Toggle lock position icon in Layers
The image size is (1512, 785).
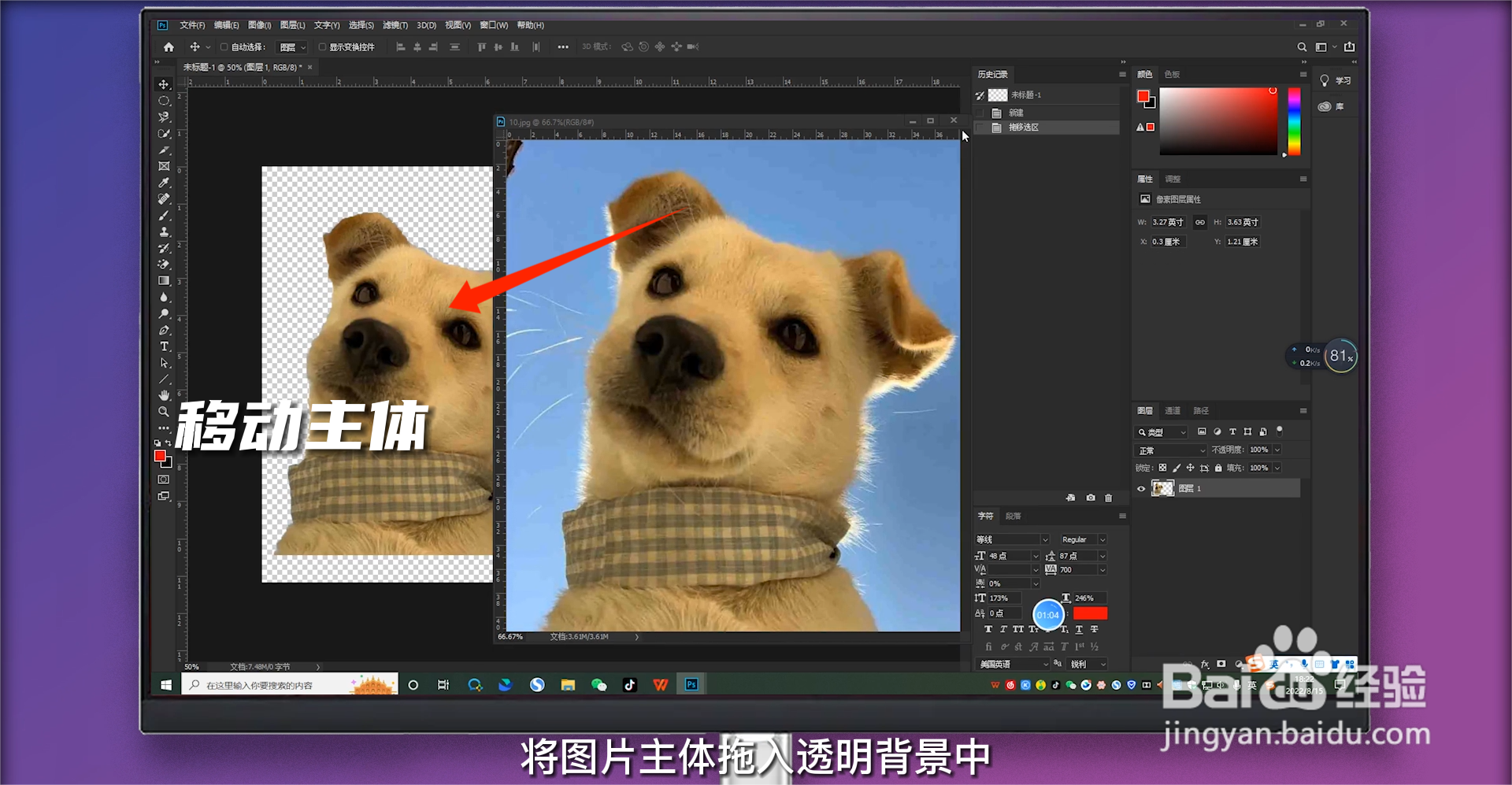(1190, 468)
